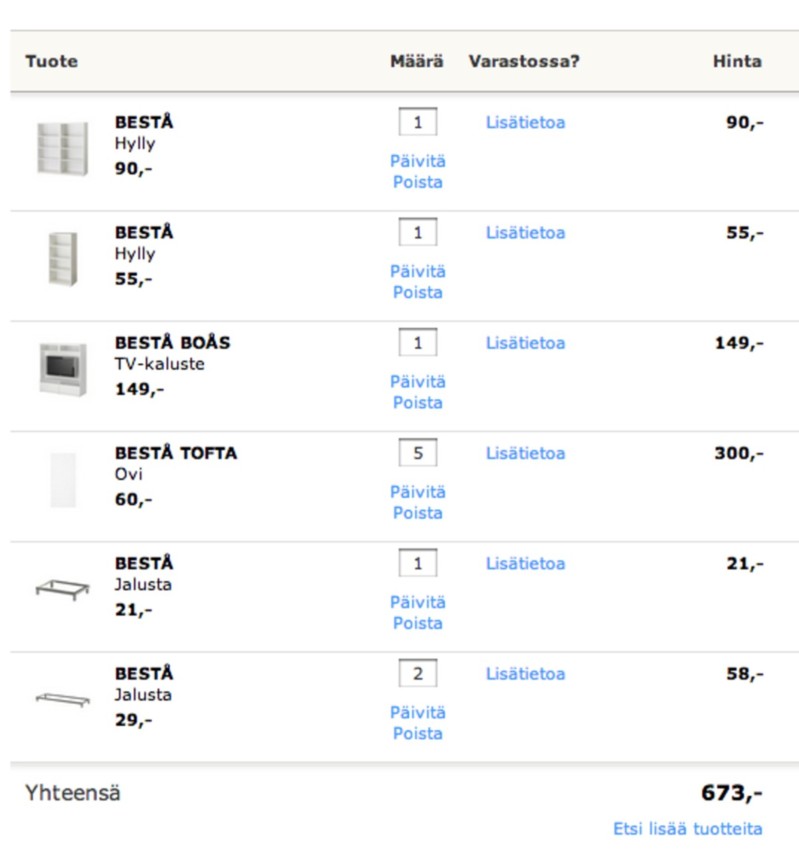Open the 29,- BESTÅ Jalusta thumbnail

pos(62,700)
